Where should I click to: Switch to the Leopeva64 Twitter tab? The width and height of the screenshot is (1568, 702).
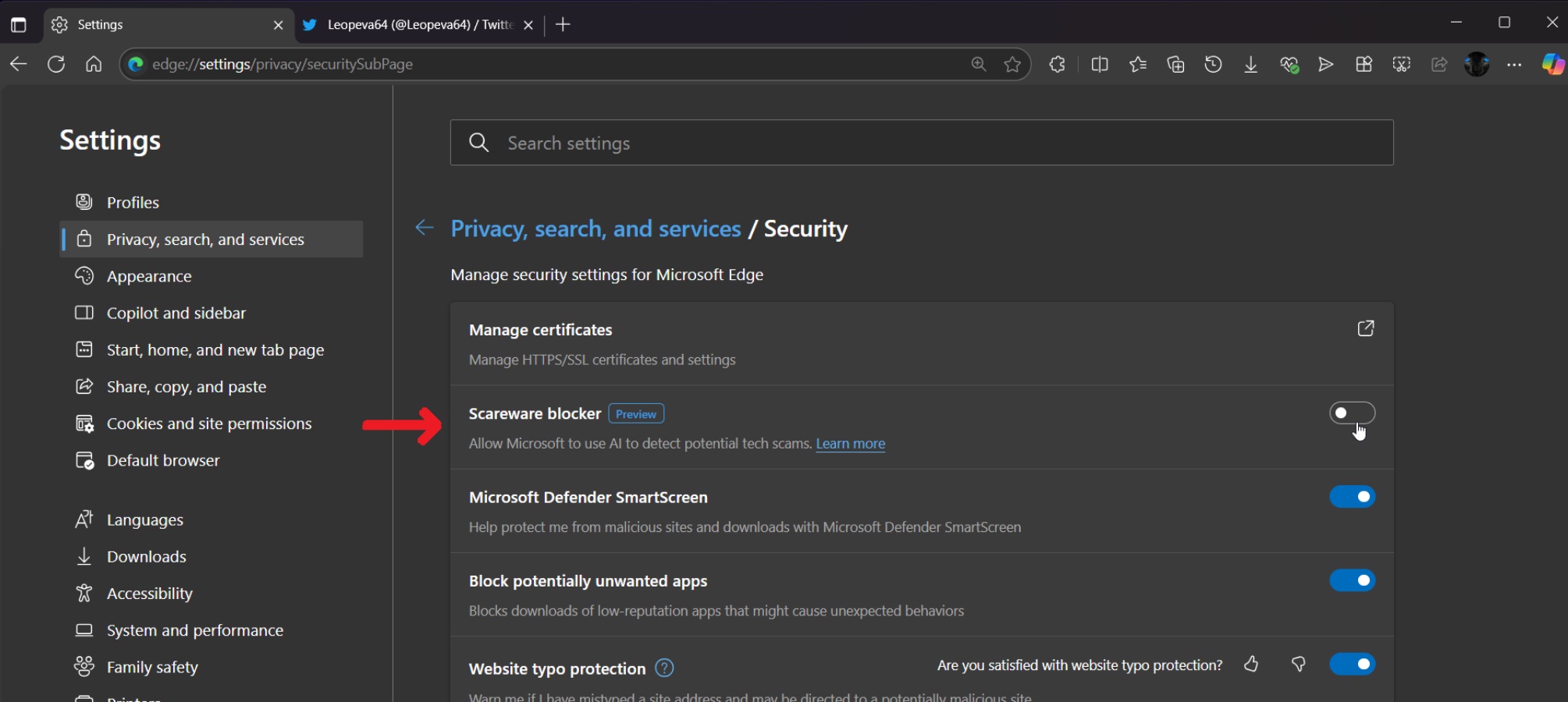(414, 24)
